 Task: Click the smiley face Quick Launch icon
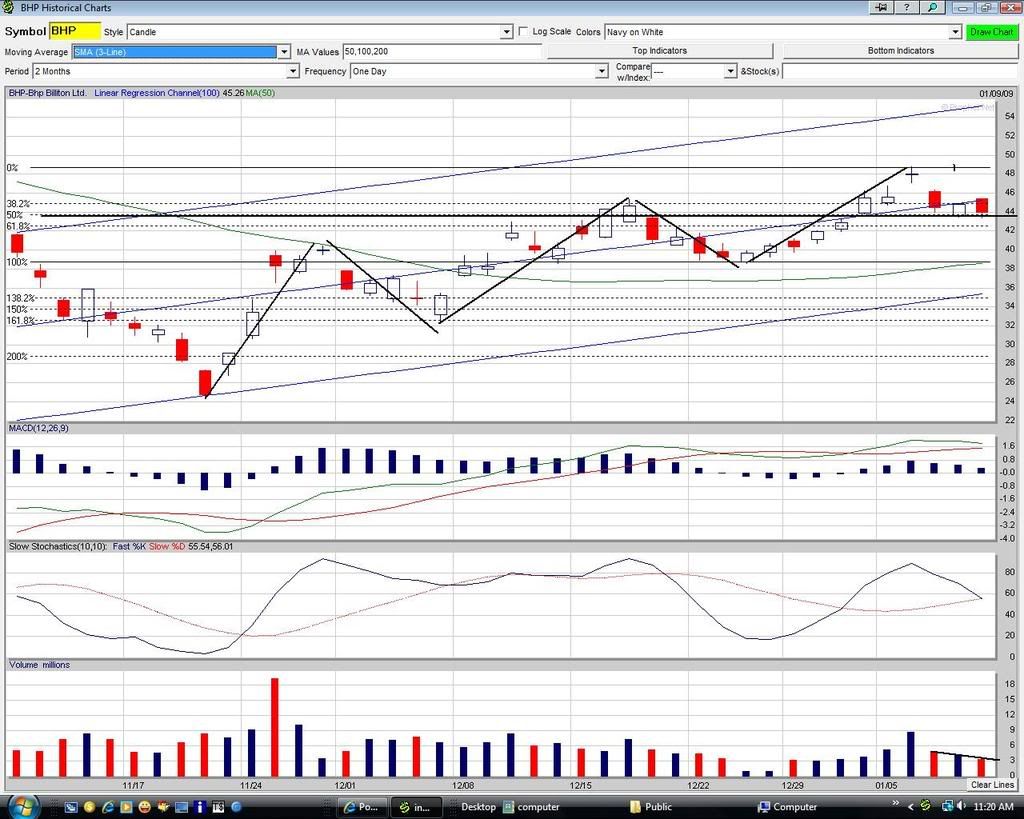[144, 807]
